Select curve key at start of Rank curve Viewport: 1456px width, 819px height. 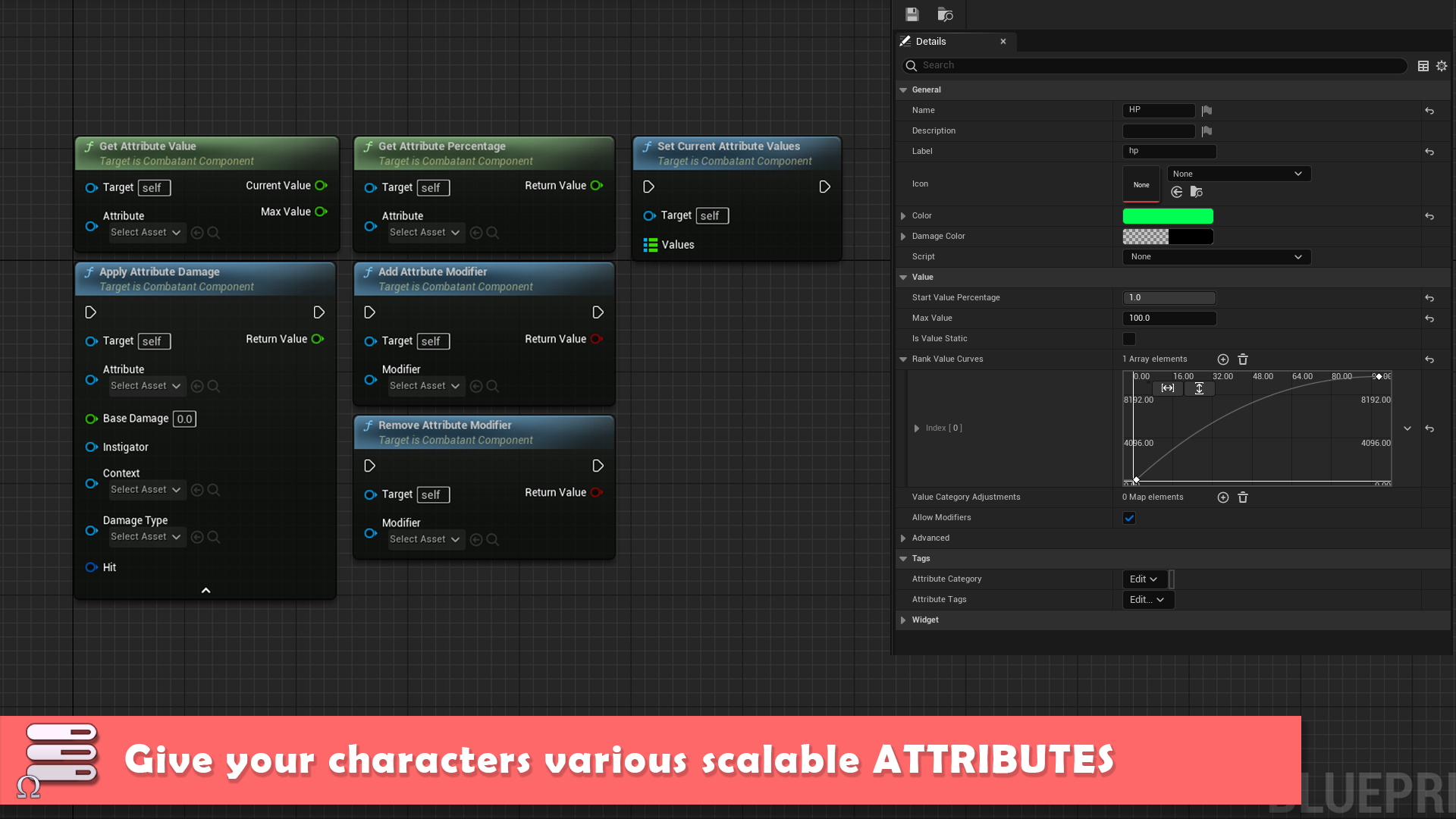point(1136,479)
